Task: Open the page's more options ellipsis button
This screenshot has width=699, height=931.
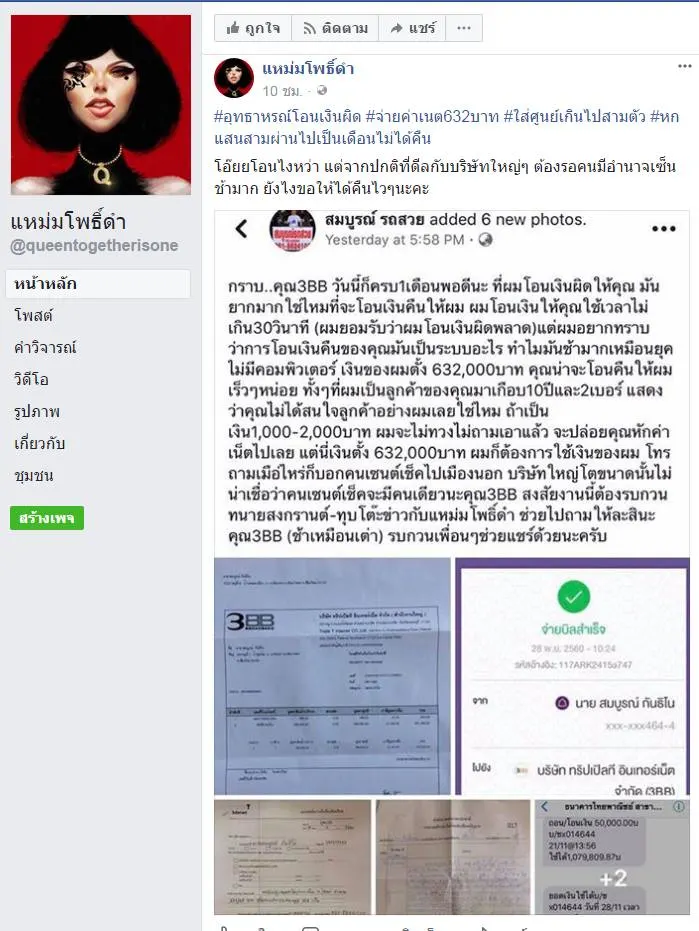Action: pyautogui.click(x=464, y=28)
